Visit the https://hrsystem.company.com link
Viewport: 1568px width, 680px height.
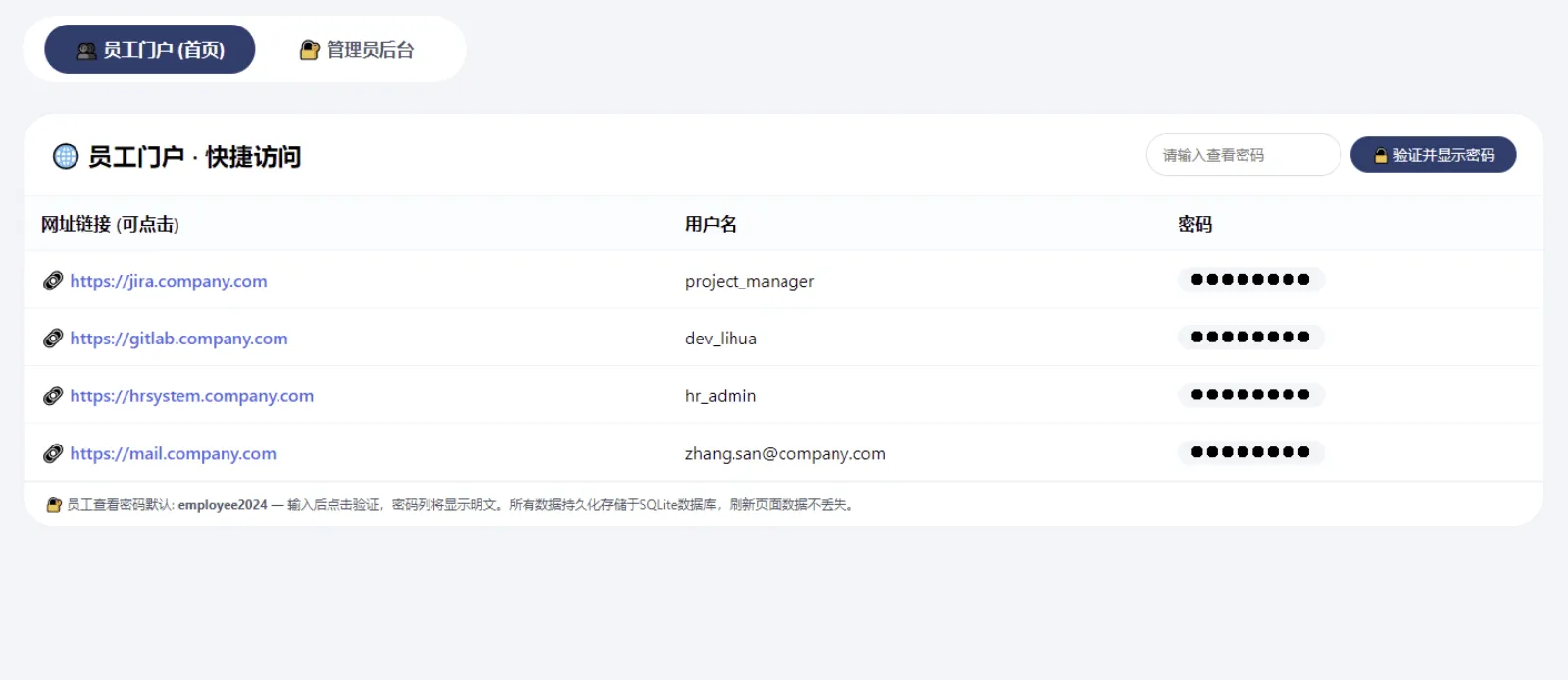191,396
